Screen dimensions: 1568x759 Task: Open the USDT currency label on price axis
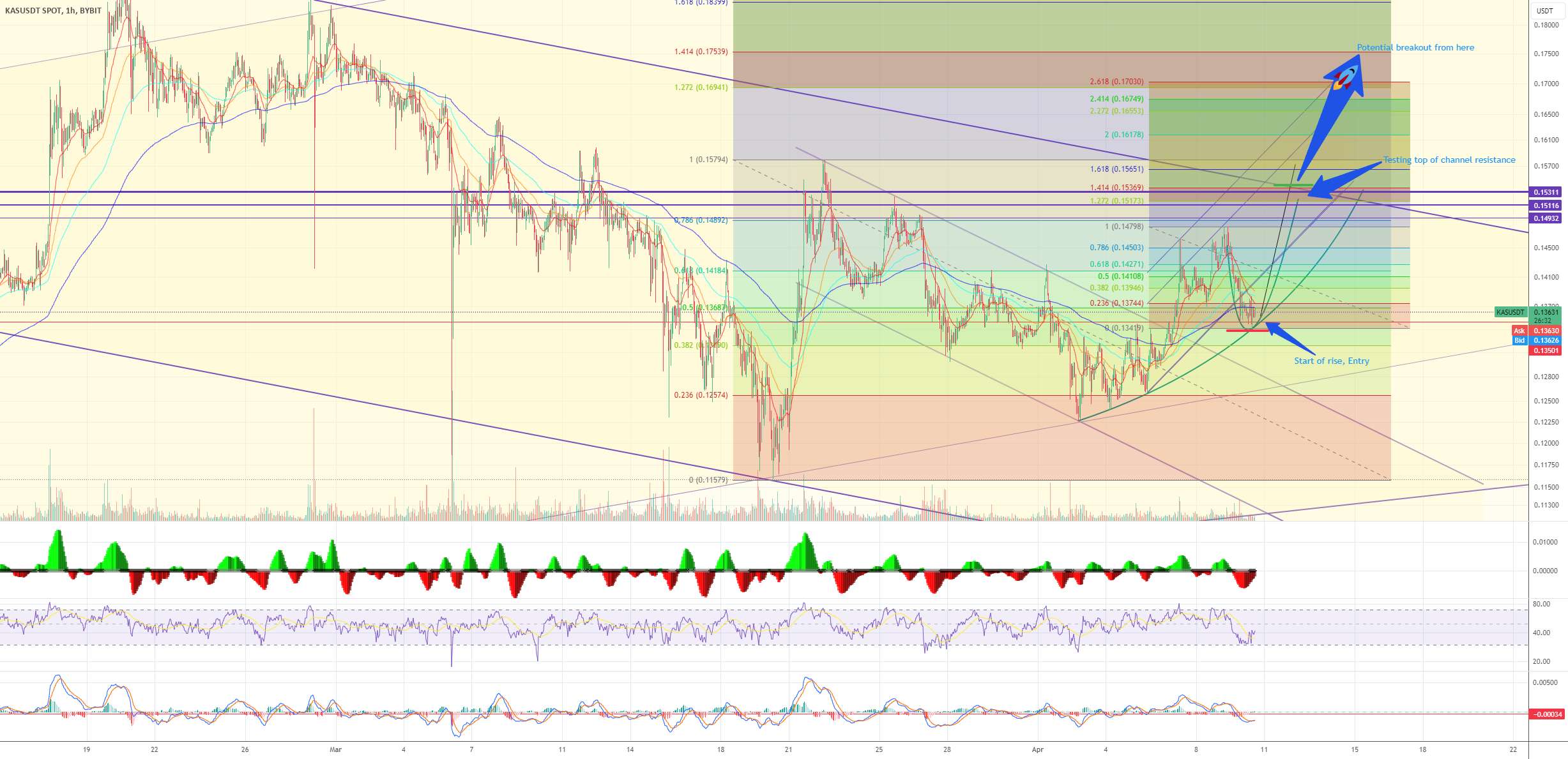(x=1544, y=10)
